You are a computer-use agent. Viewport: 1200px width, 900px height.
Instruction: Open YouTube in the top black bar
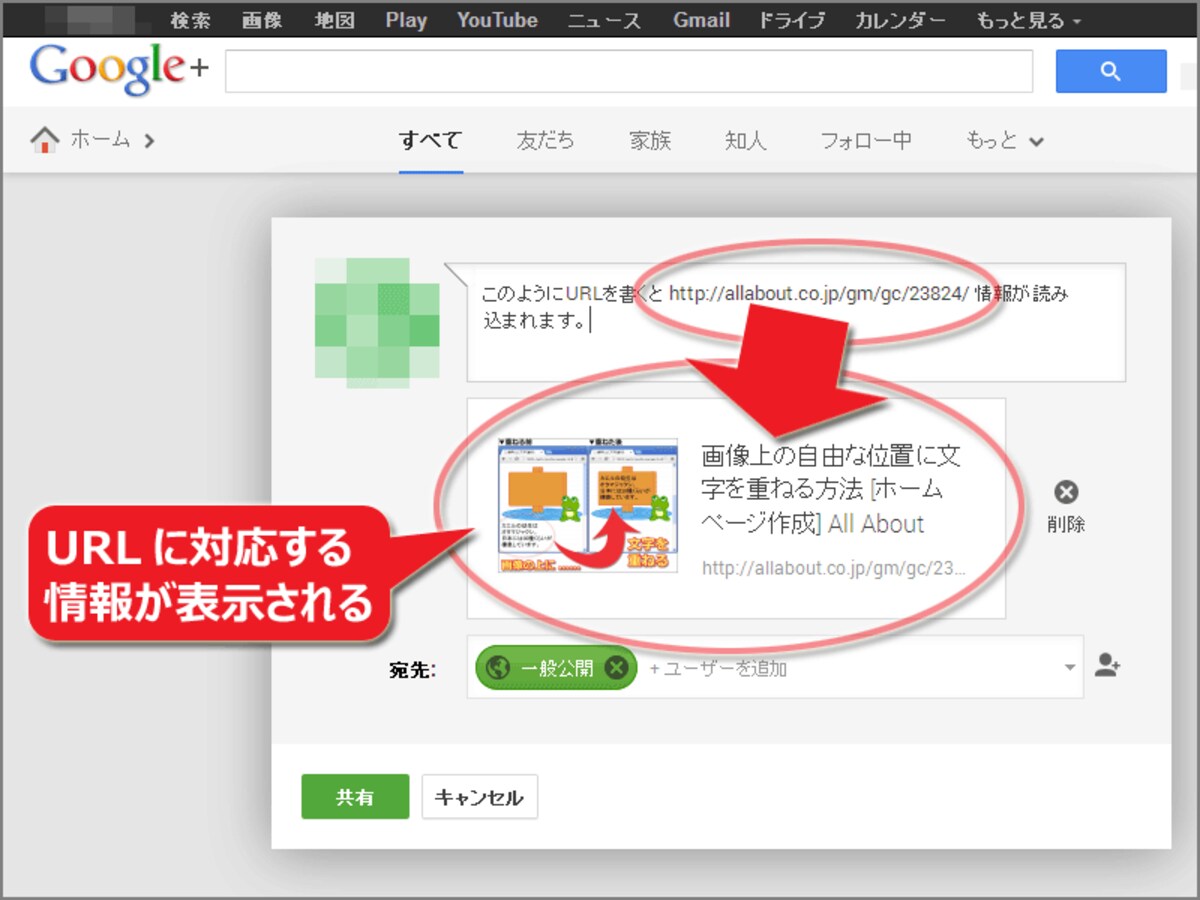click(497, 20)
